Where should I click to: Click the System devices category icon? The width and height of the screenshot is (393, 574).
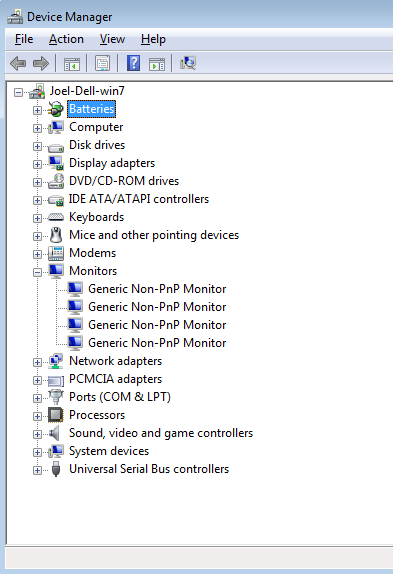pos(56,451)
